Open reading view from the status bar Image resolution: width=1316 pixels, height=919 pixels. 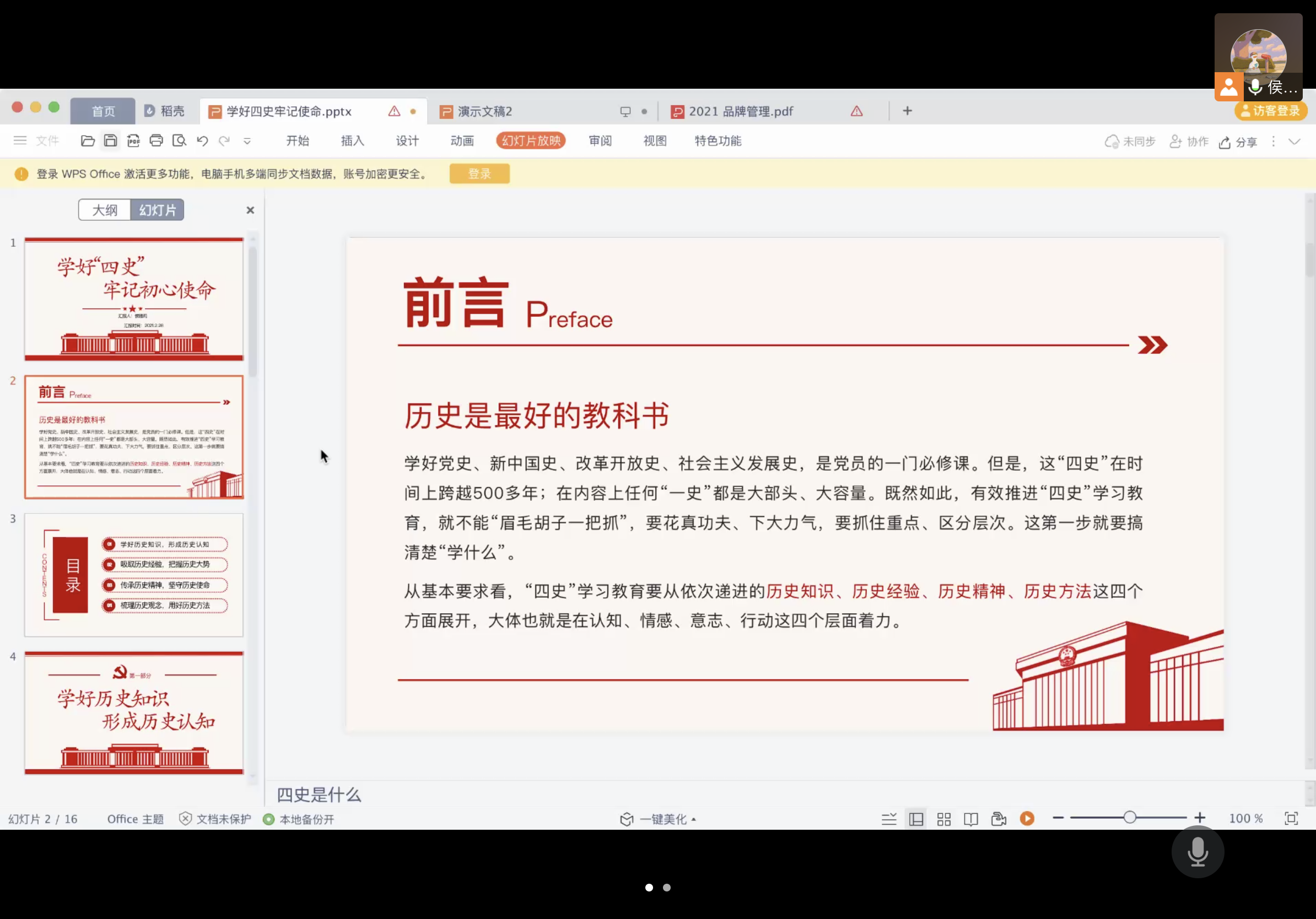[971, 819]
